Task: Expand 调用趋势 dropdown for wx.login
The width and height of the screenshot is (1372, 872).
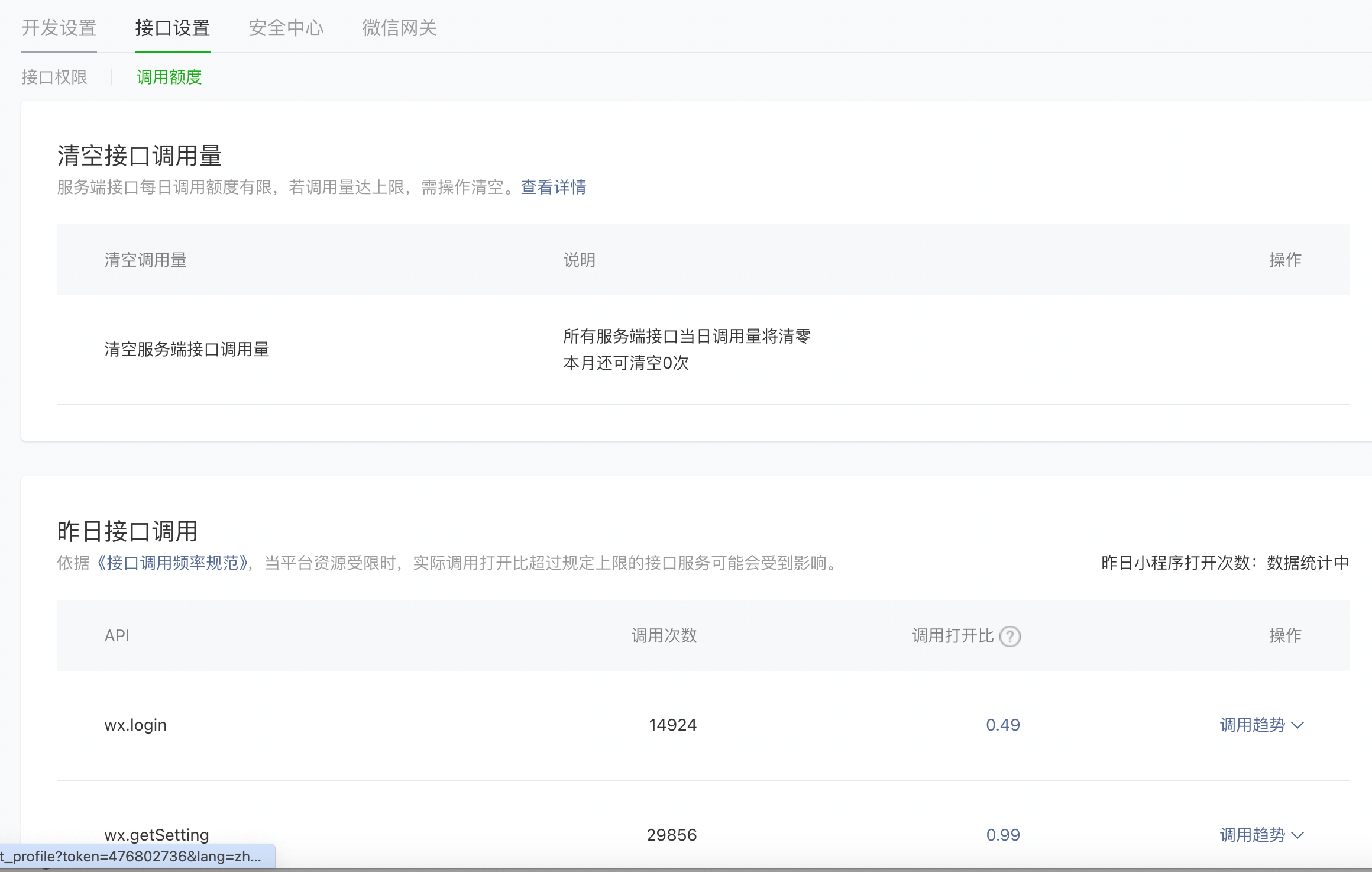Action: (1252, 725)
